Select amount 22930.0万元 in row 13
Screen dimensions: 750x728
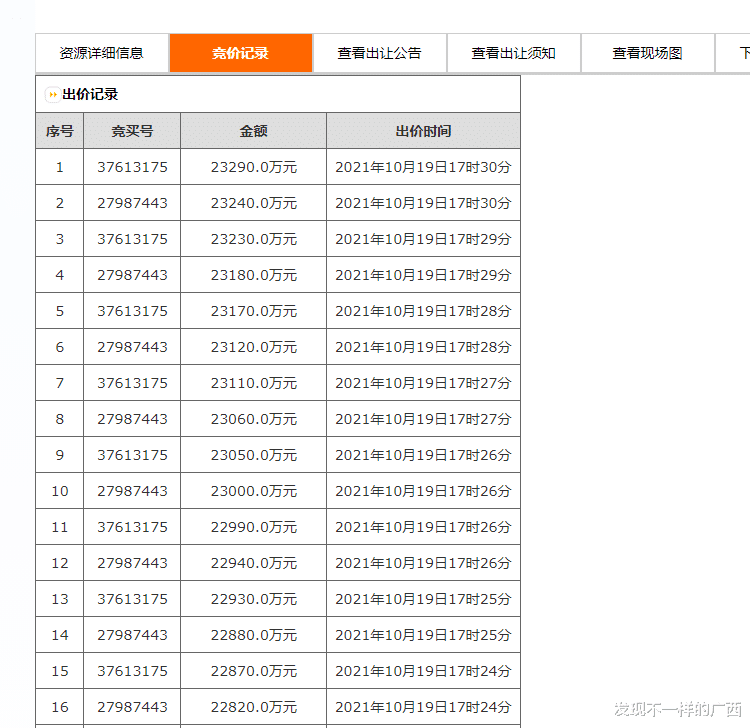pyautogui.click(x=254, y=599)
